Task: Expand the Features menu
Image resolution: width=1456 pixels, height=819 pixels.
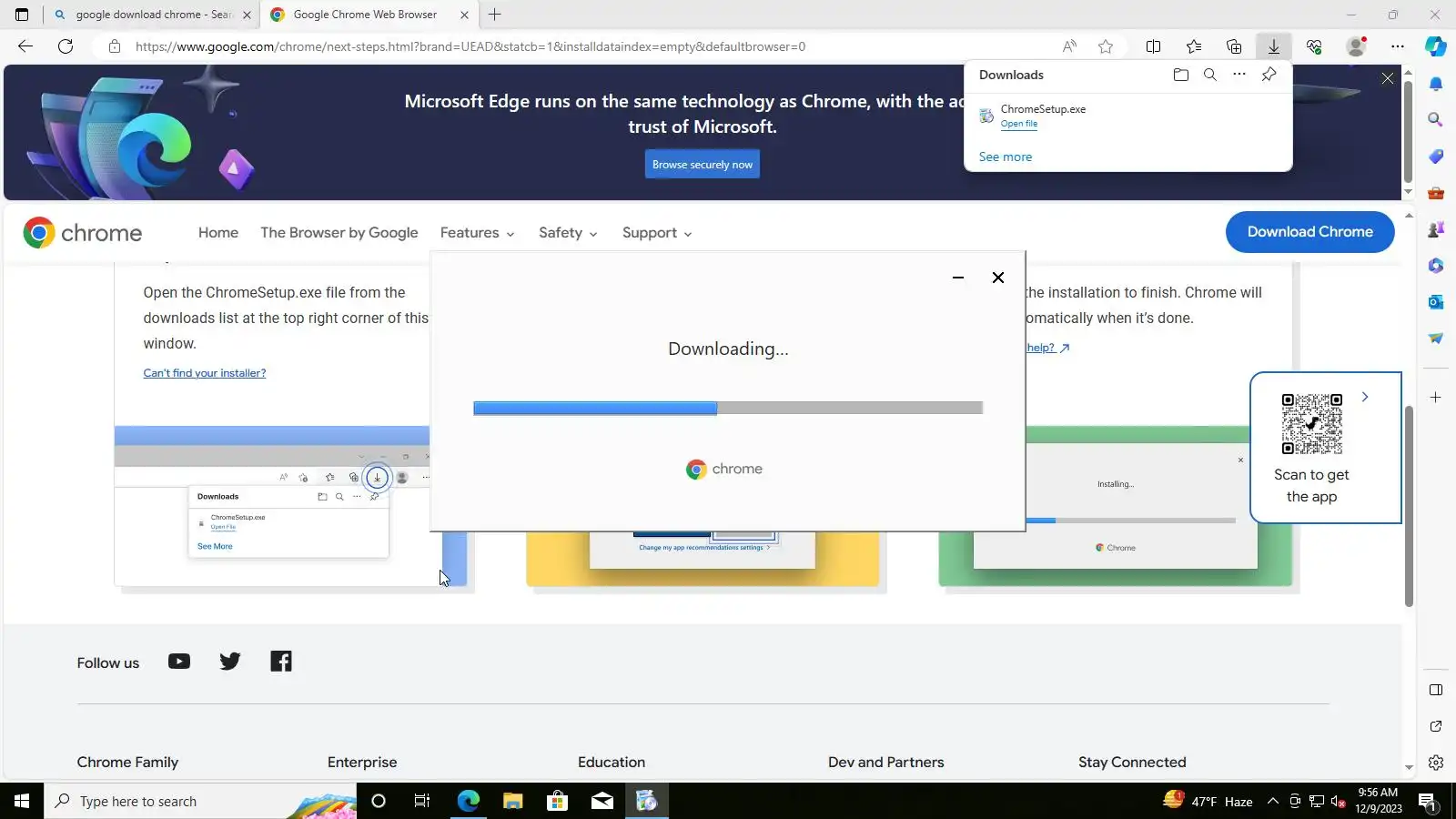Action: 477,233
